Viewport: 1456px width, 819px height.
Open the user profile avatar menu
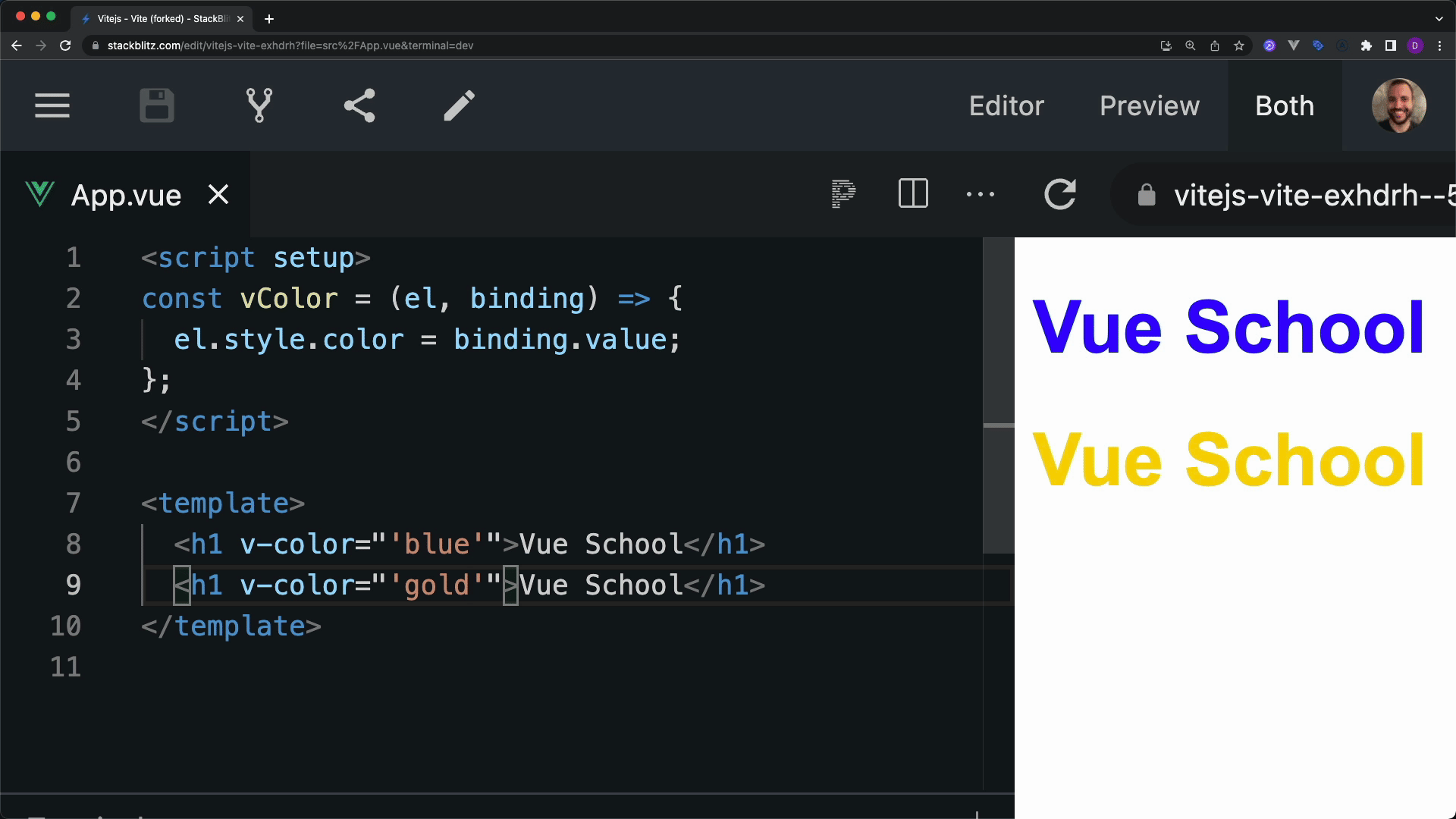pos(1399,105)
